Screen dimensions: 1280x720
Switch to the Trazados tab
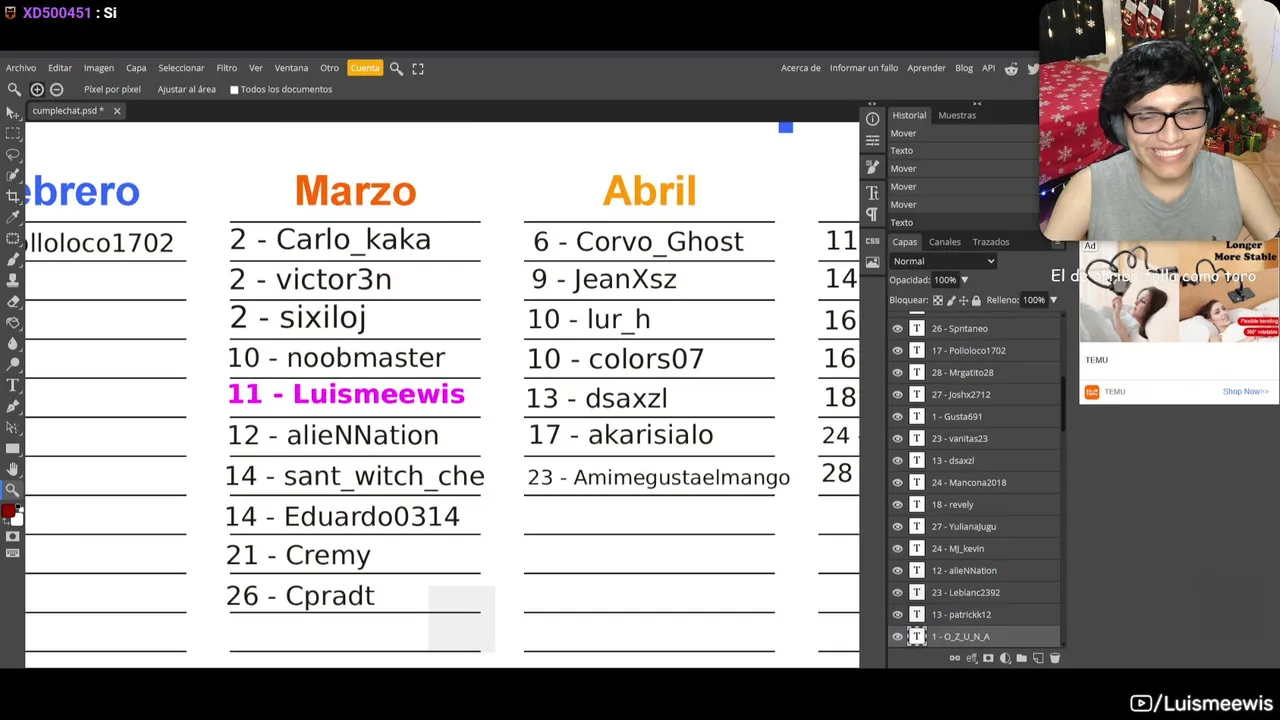[991, 242]
